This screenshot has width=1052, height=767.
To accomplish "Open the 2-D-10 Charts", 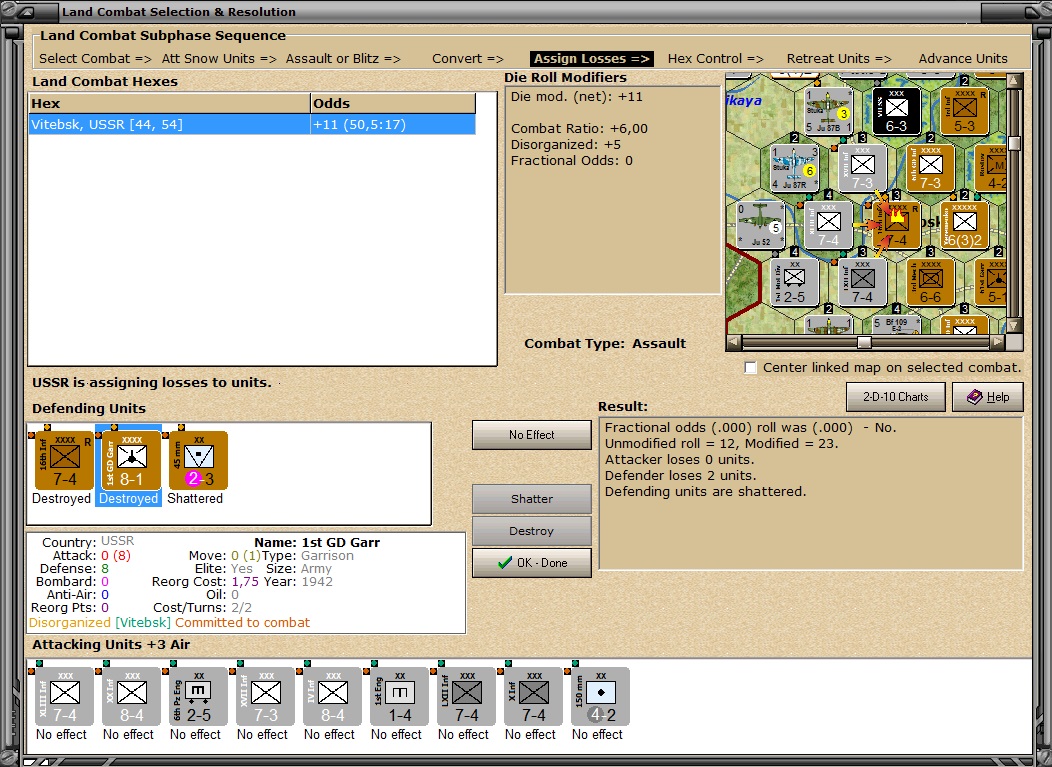I will [x=896, y=397].
